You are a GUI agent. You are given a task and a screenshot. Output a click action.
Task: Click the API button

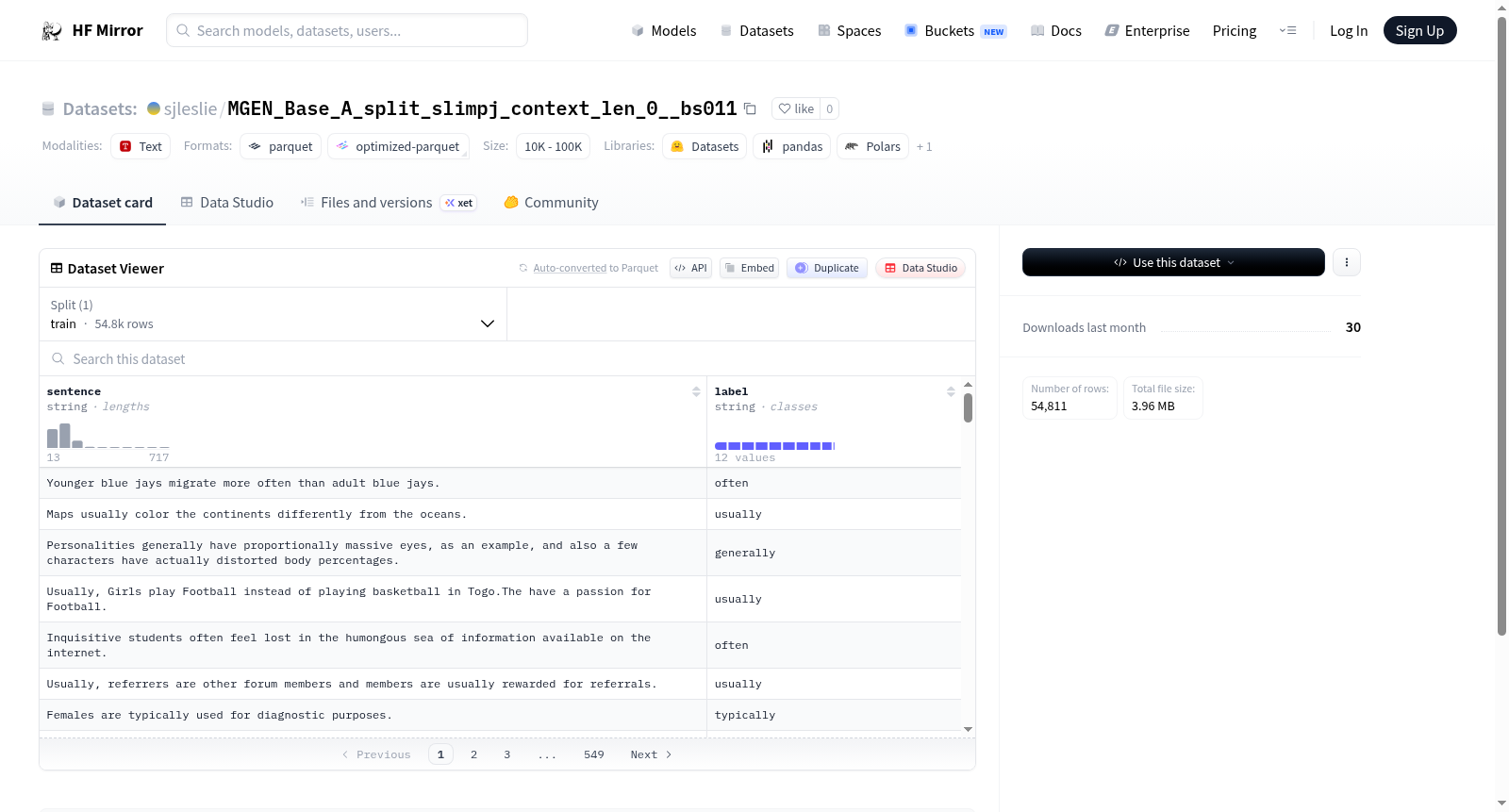[x=690, y=268]
